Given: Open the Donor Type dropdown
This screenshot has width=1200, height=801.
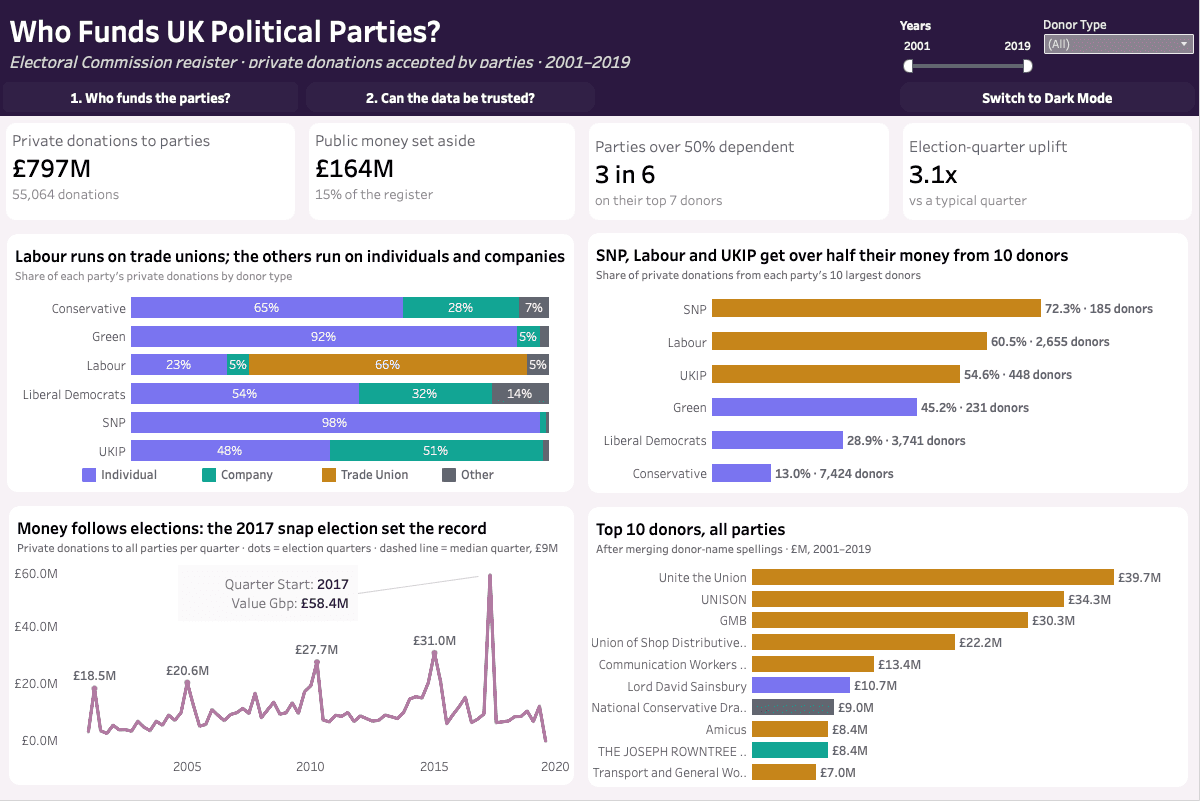Looking at the screenshot, I should pyautogui.click(x=1118, y=44).
